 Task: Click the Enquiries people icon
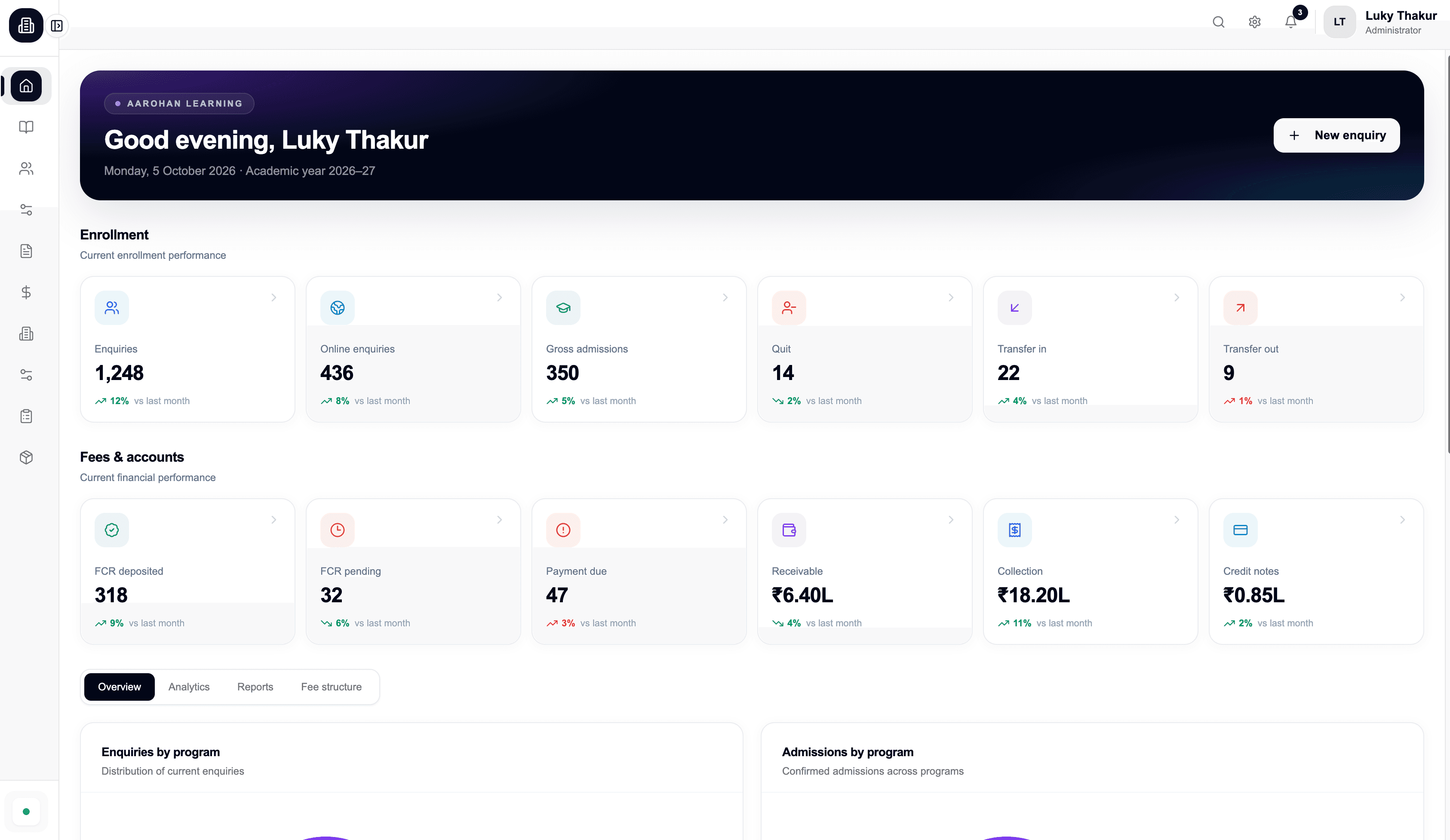[112, 308]
